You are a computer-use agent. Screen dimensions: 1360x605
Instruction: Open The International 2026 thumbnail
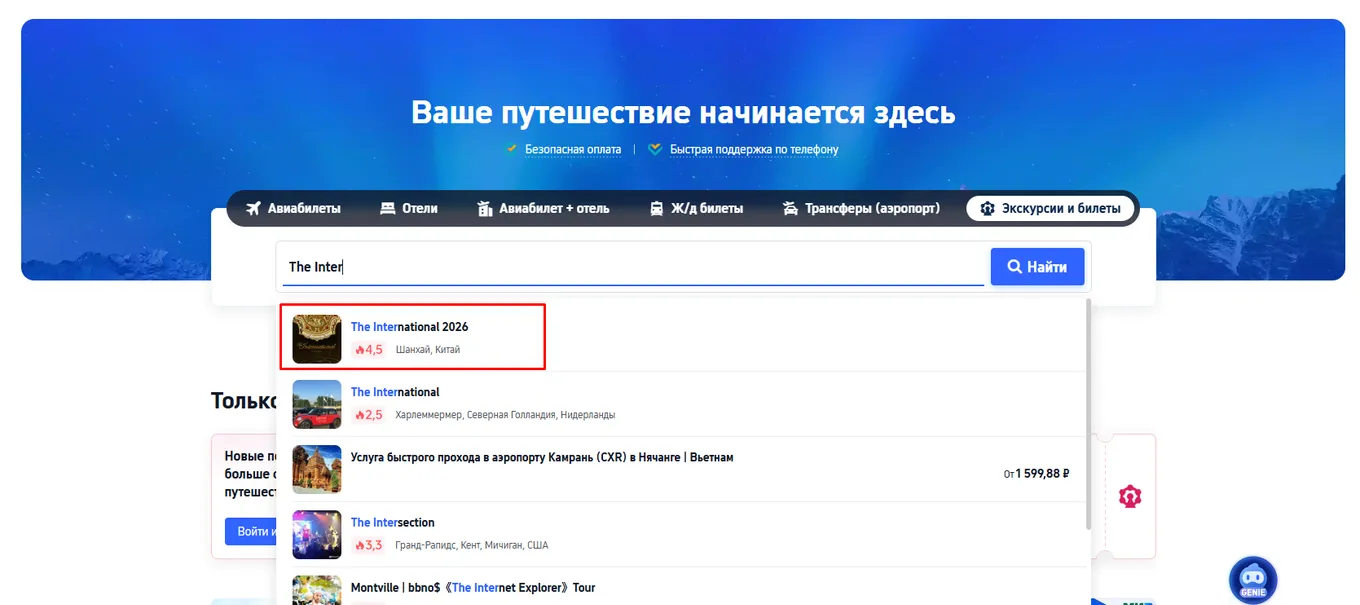[317, 338]
